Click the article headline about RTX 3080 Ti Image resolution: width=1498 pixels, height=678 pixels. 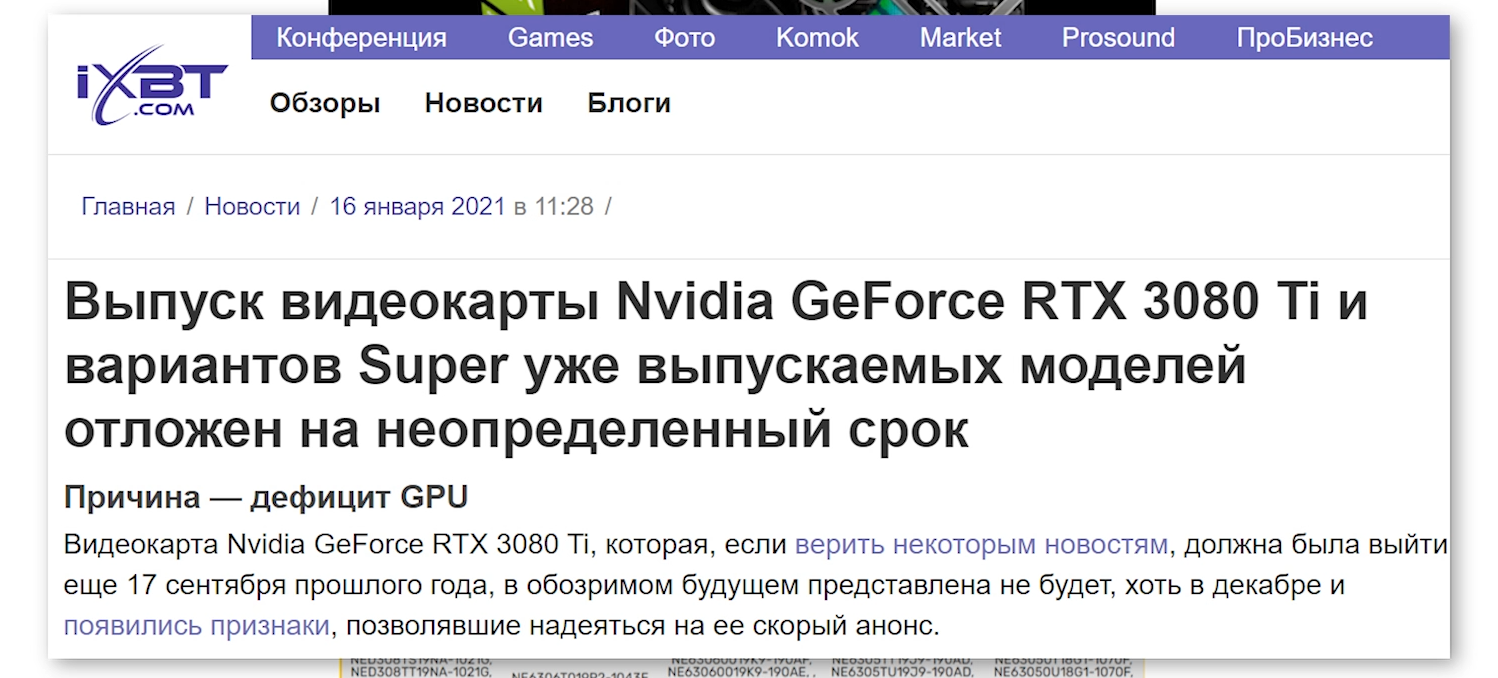coord(716,367)
